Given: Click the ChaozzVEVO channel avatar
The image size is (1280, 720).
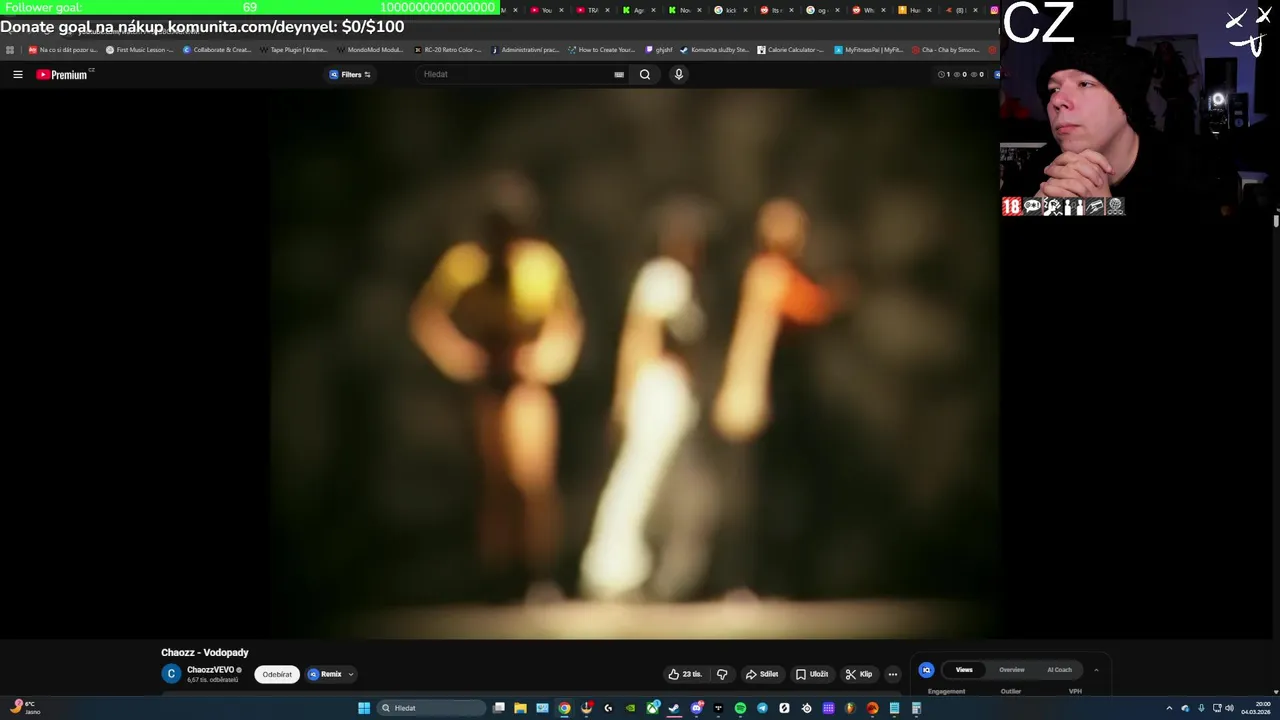Looking at the screenshot, I should (171, 674).
